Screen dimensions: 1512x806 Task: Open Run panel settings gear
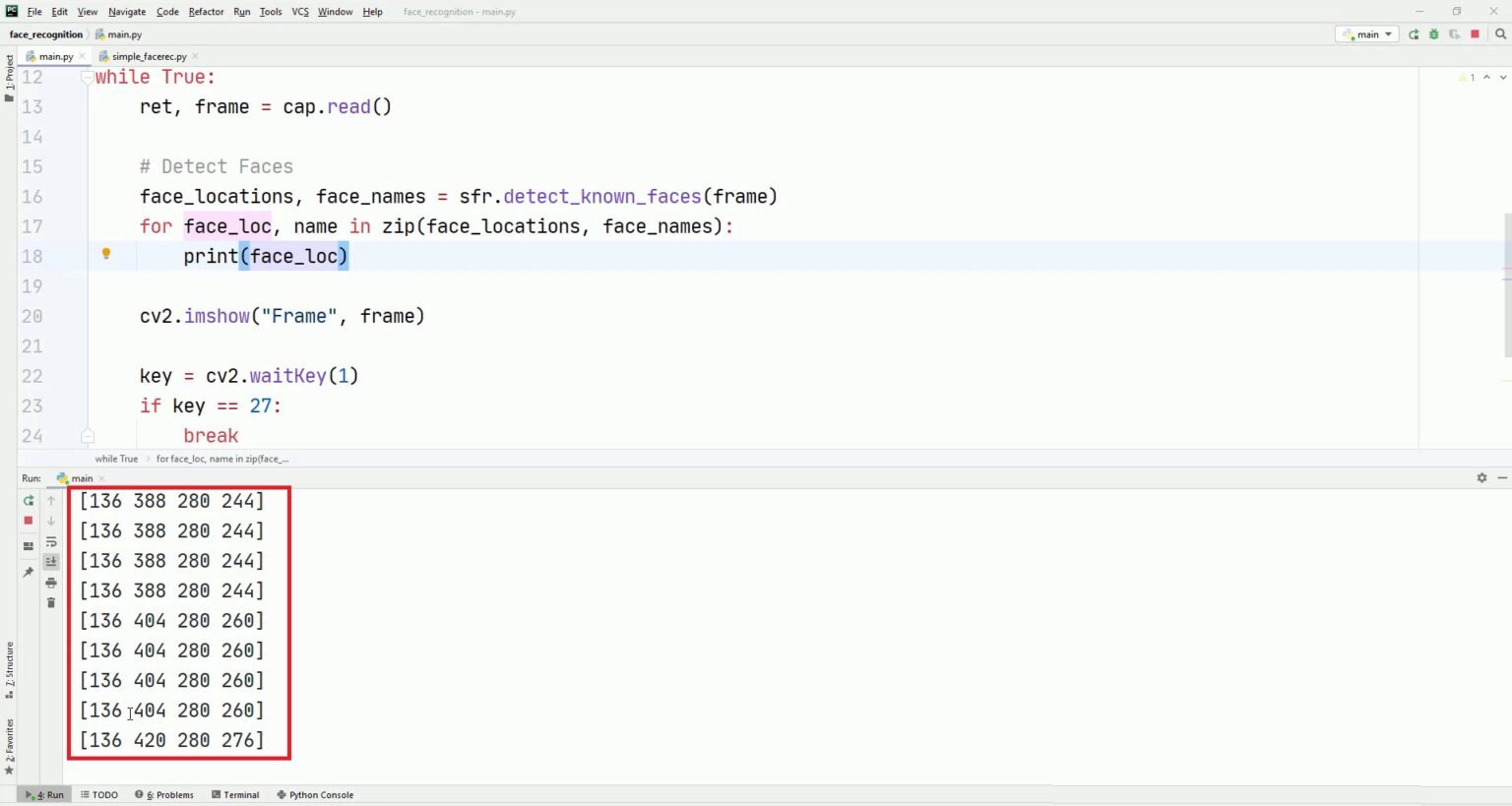point(1481,478)
